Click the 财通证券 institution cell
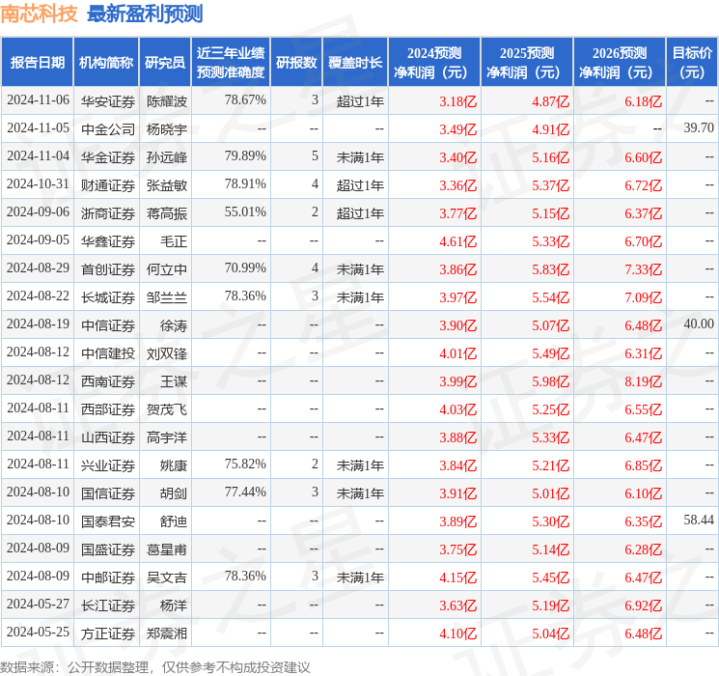 point(108,185)
